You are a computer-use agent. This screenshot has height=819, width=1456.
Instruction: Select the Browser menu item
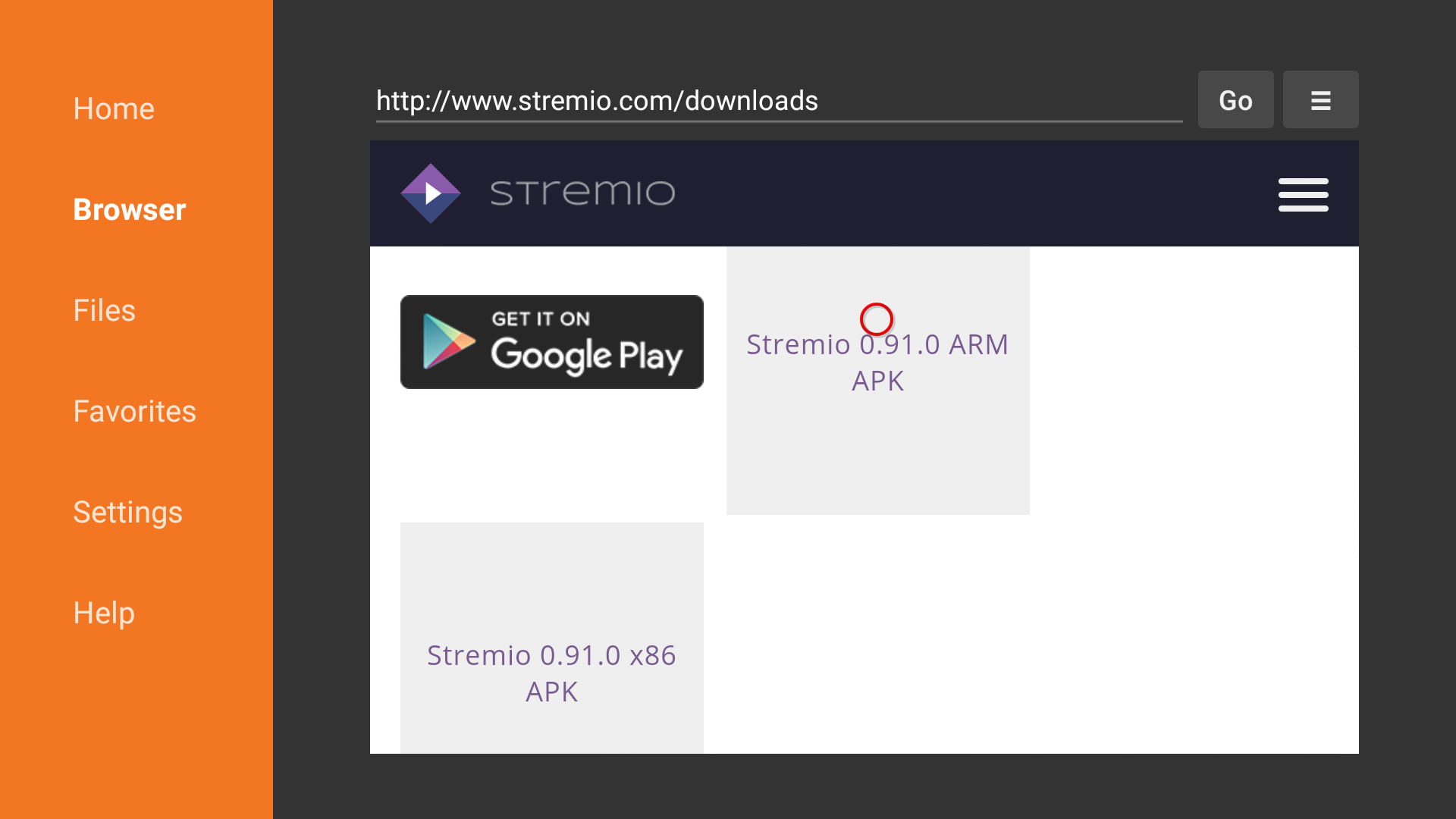point(130,209)
